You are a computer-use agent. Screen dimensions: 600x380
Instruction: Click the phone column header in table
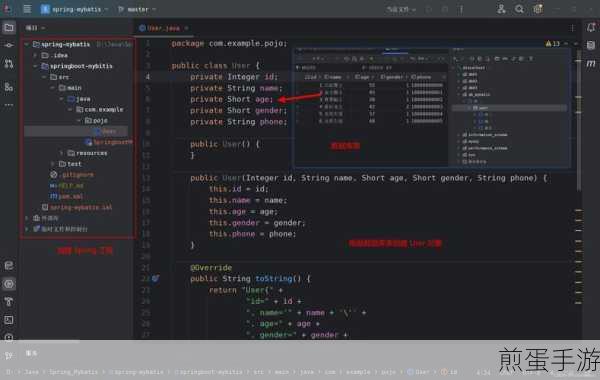[x=421, y=77]
